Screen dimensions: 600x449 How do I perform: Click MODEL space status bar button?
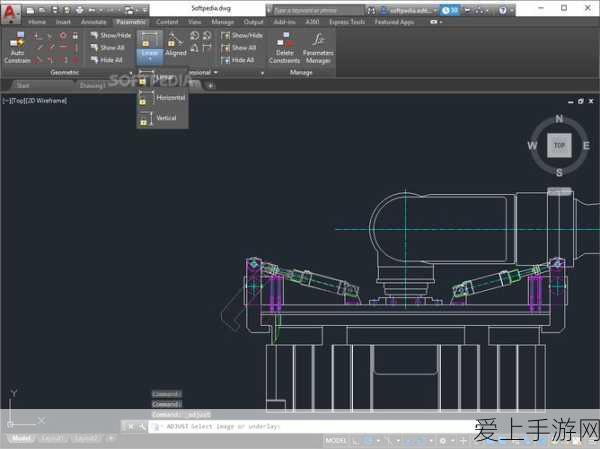click(336, 441)
